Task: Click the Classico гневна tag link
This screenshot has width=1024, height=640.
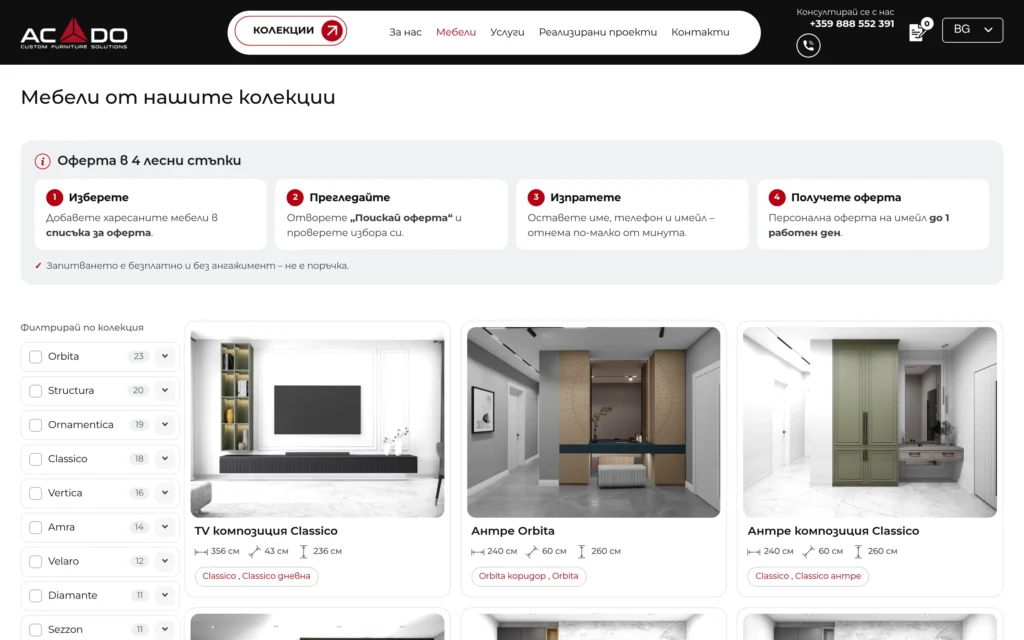Action: pos(276,576)
